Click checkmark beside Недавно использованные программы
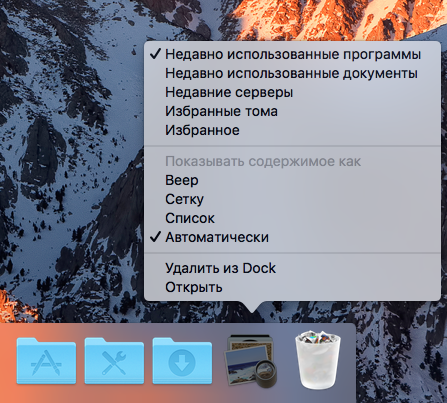This screenshot has width=447, height=403. point(155,54)
